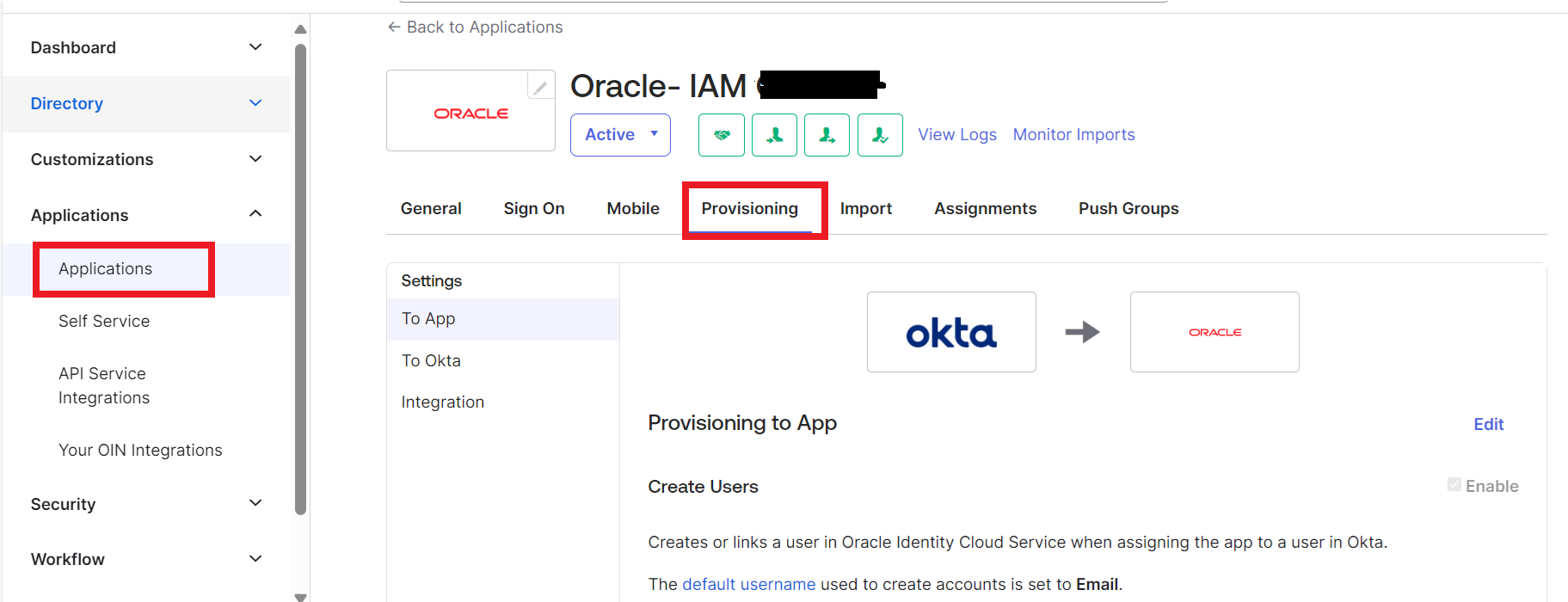This screenshot has height=602, width=1568.
Task: Switch to the General tab
Action: (431, 208)
